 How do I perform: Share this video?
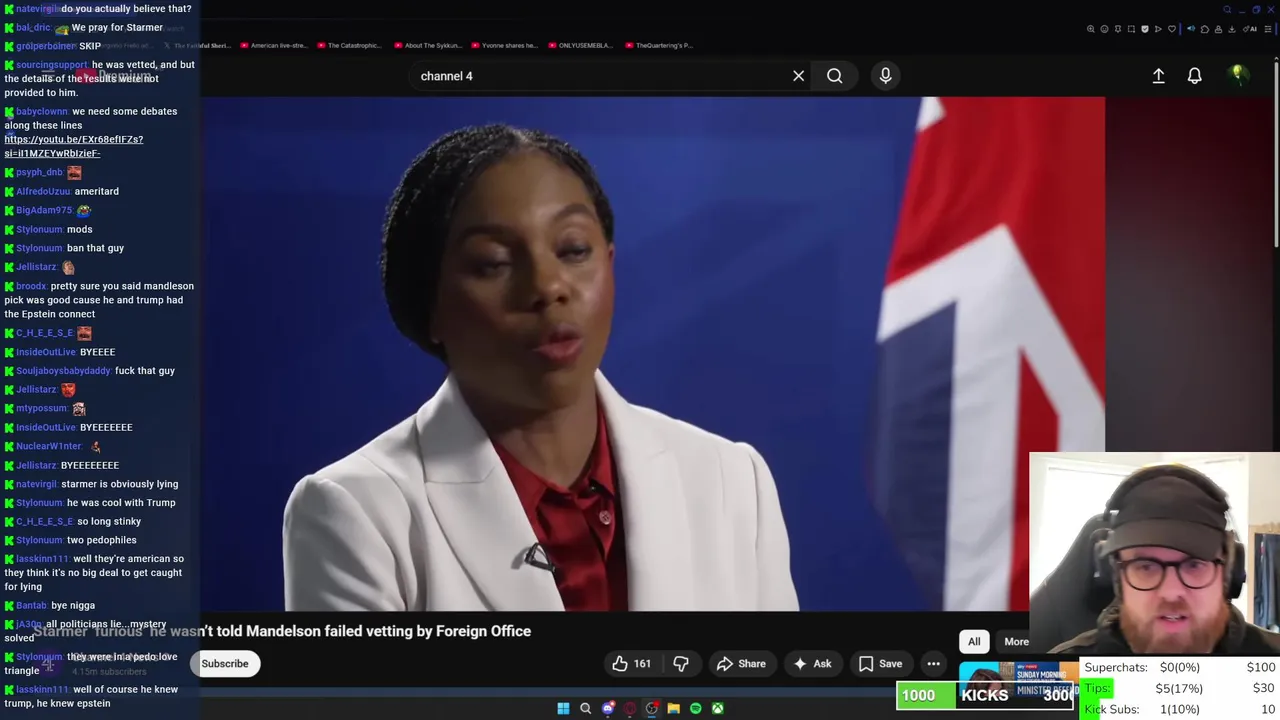(741, 664)
